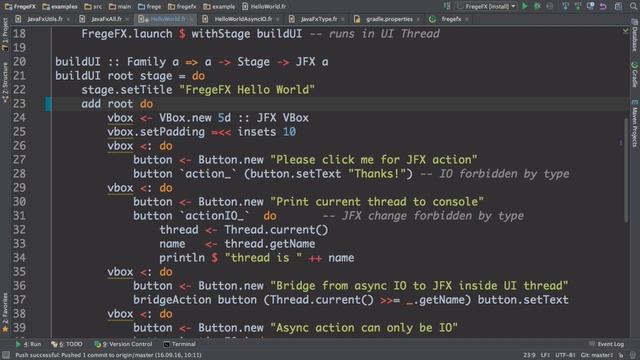Image resolution: width=640 pixels, height=360 pixels.
Task: Click example folder breadcrumb
Action: click(x=219, y=7)
